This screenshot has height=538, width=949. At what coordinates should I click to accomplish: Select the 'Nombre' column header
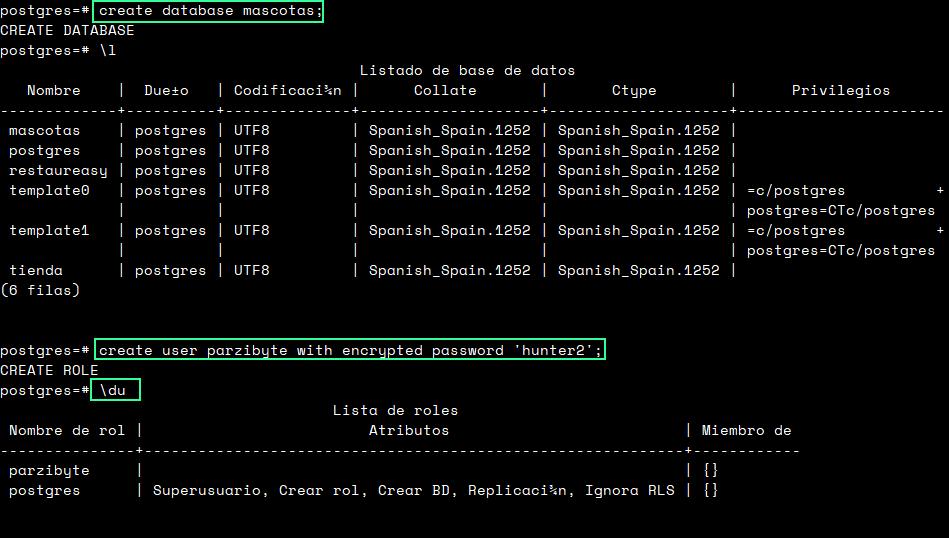54,91
